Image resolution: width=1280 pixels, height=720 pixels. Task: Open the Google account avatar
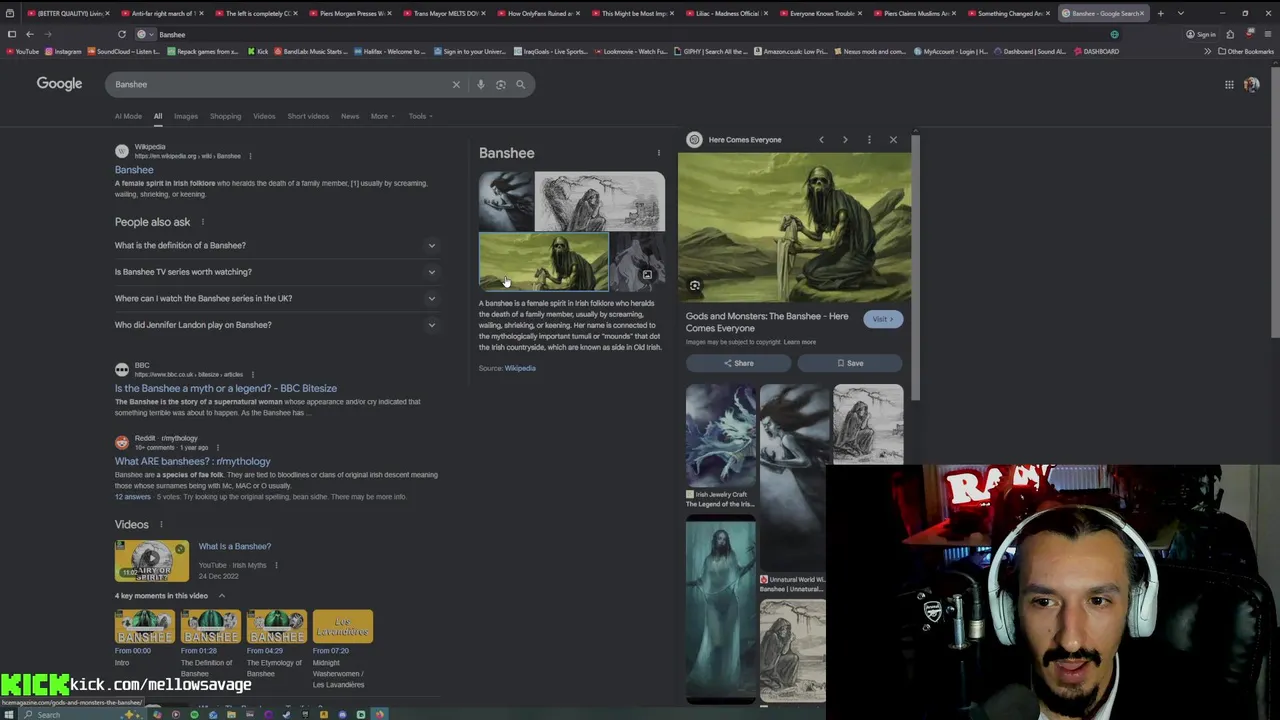[x=1251, y=84]
